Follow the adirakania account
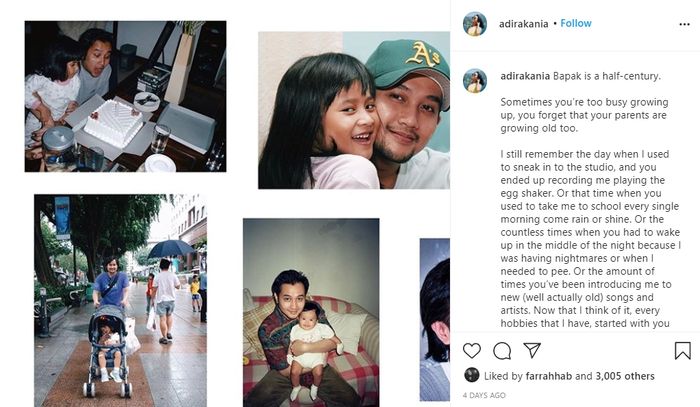700x407 pixels. 576,23
